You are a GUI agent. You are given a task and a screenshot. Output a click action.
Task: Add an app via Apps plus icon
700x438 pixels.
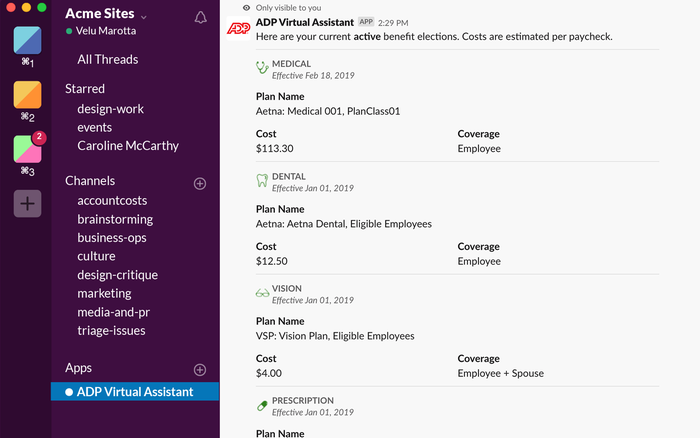(200, 370)
